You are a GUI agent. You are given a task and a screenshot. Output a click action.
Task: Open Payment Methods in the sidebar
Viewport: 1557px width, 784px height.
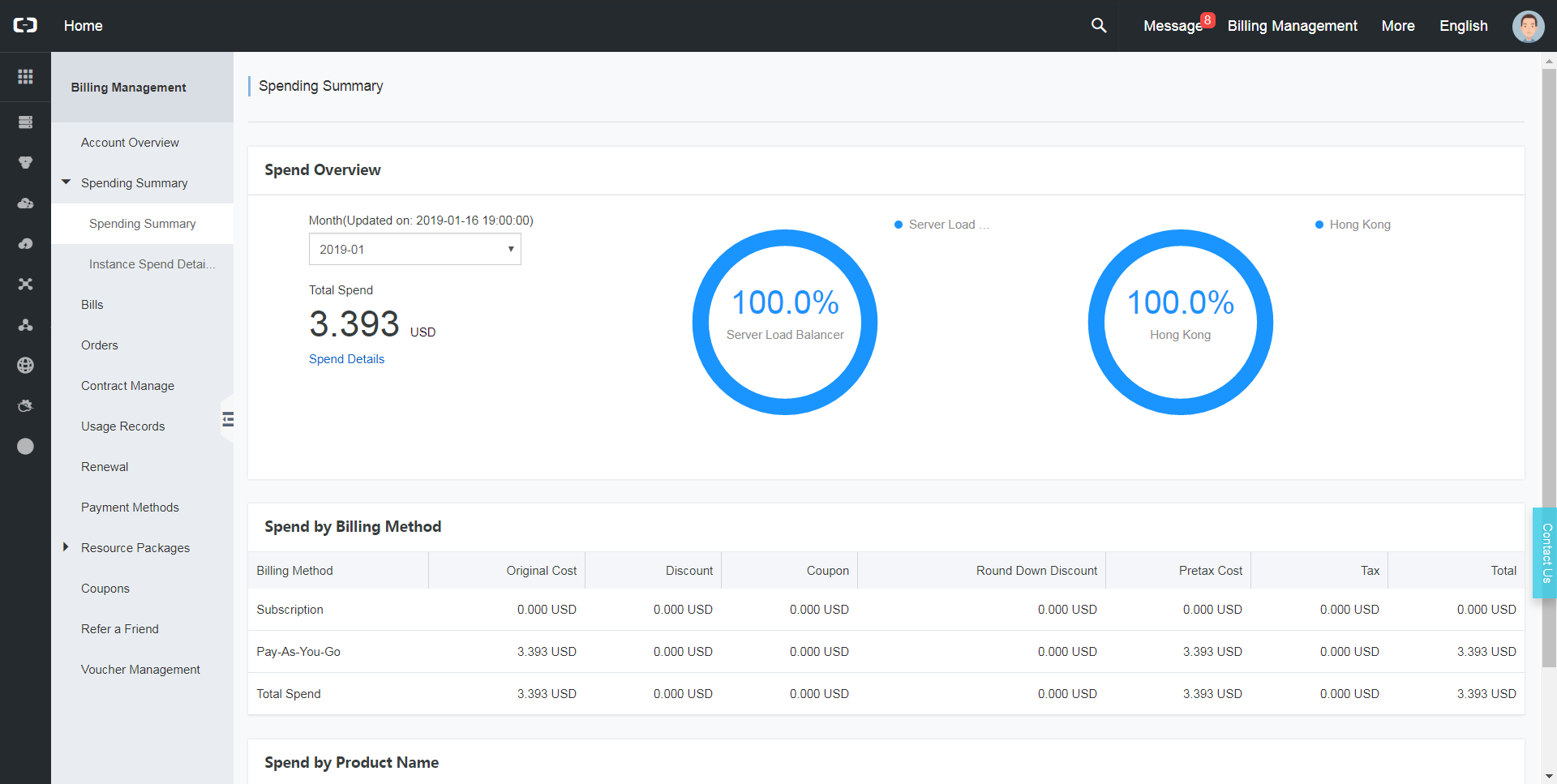coord(130,508)
